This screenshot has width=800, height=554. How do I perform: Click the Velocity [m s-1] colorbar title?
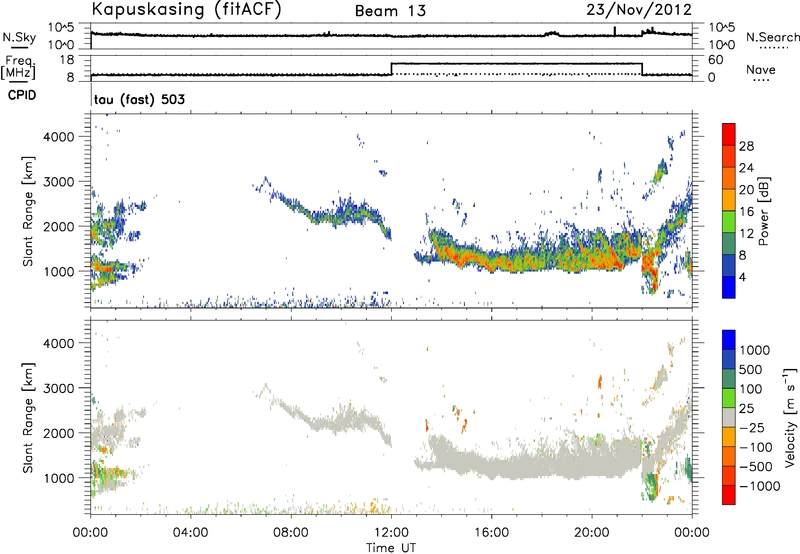pos(790,417)
